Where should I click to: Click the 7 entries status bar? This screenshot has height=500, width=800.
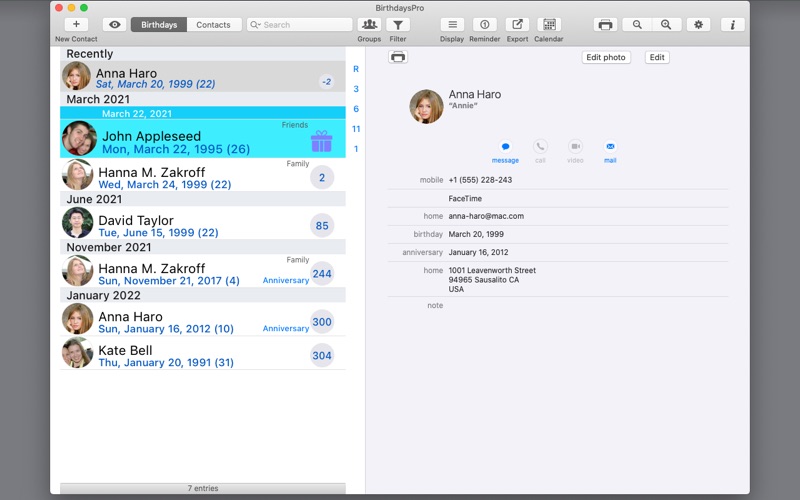pyautogui.click(x=203, y=488)
